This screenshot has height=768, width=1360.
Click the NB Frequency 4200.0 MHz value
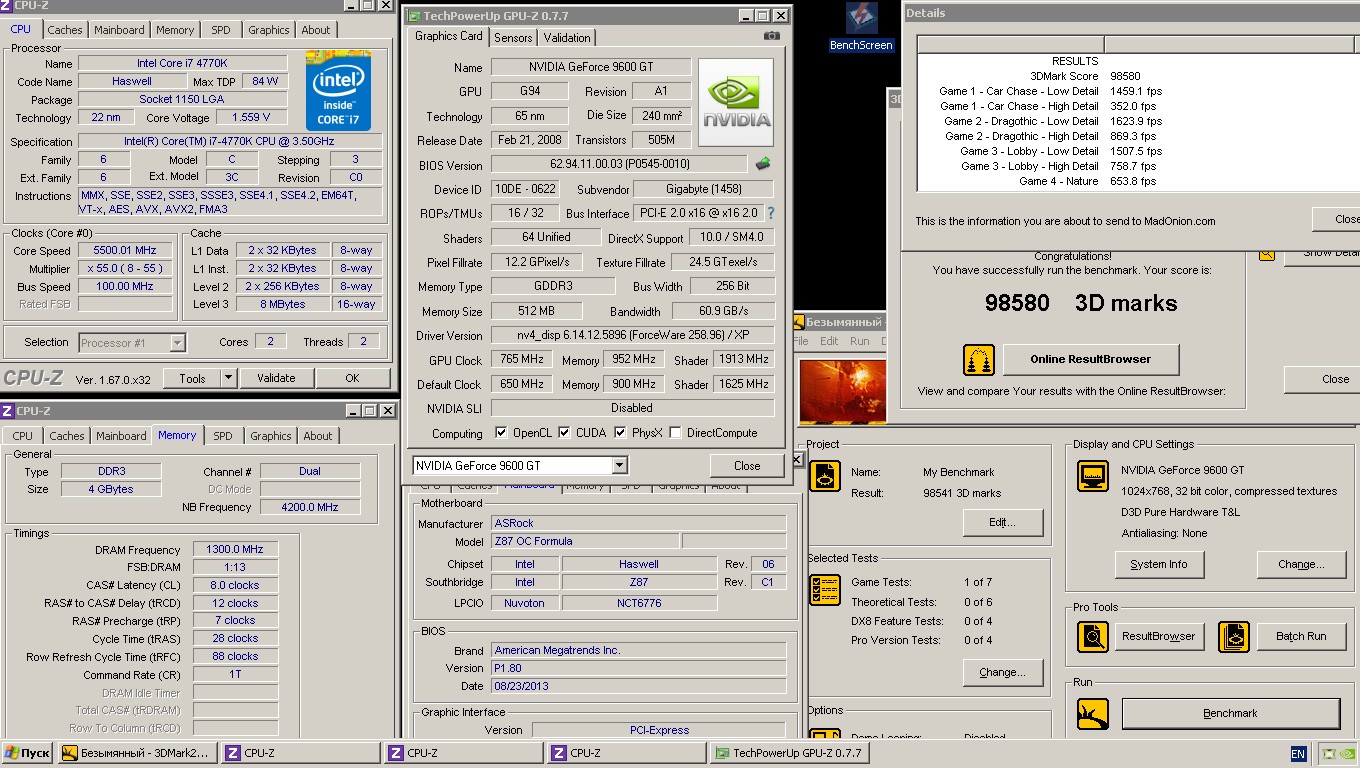(x=310, y=507)
